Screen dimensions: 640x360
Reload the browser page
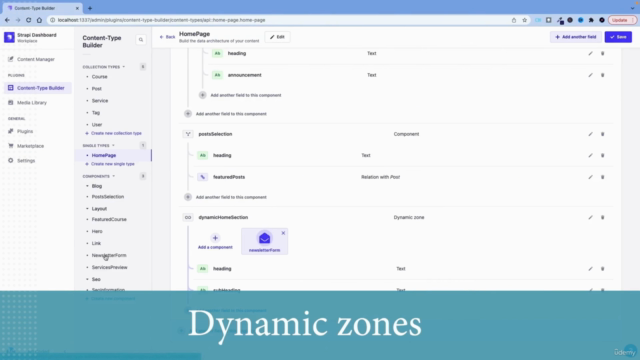click(28, 20)
